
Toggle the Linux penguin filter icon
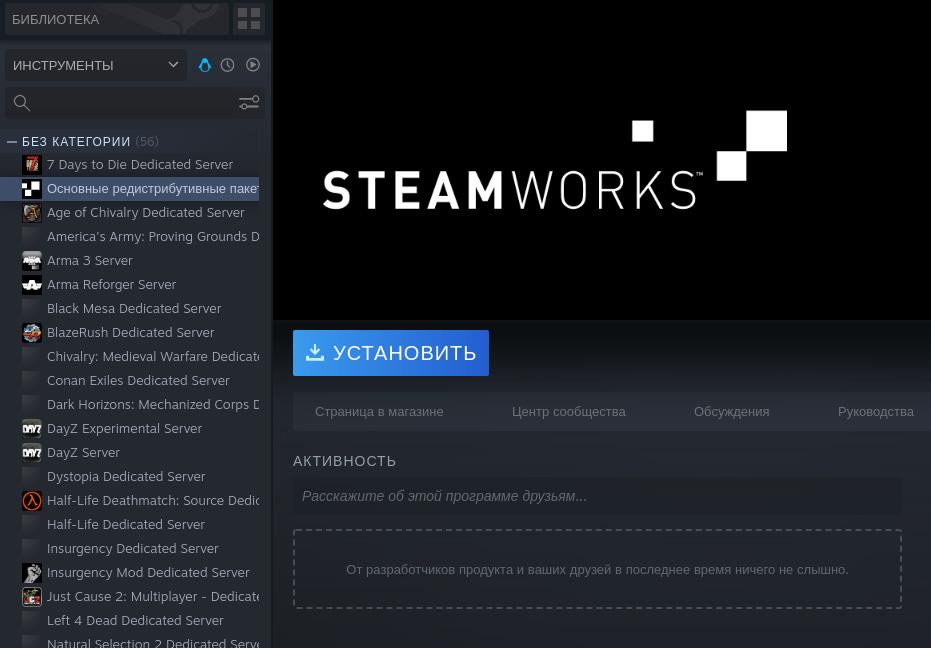(x=205, y=65)
